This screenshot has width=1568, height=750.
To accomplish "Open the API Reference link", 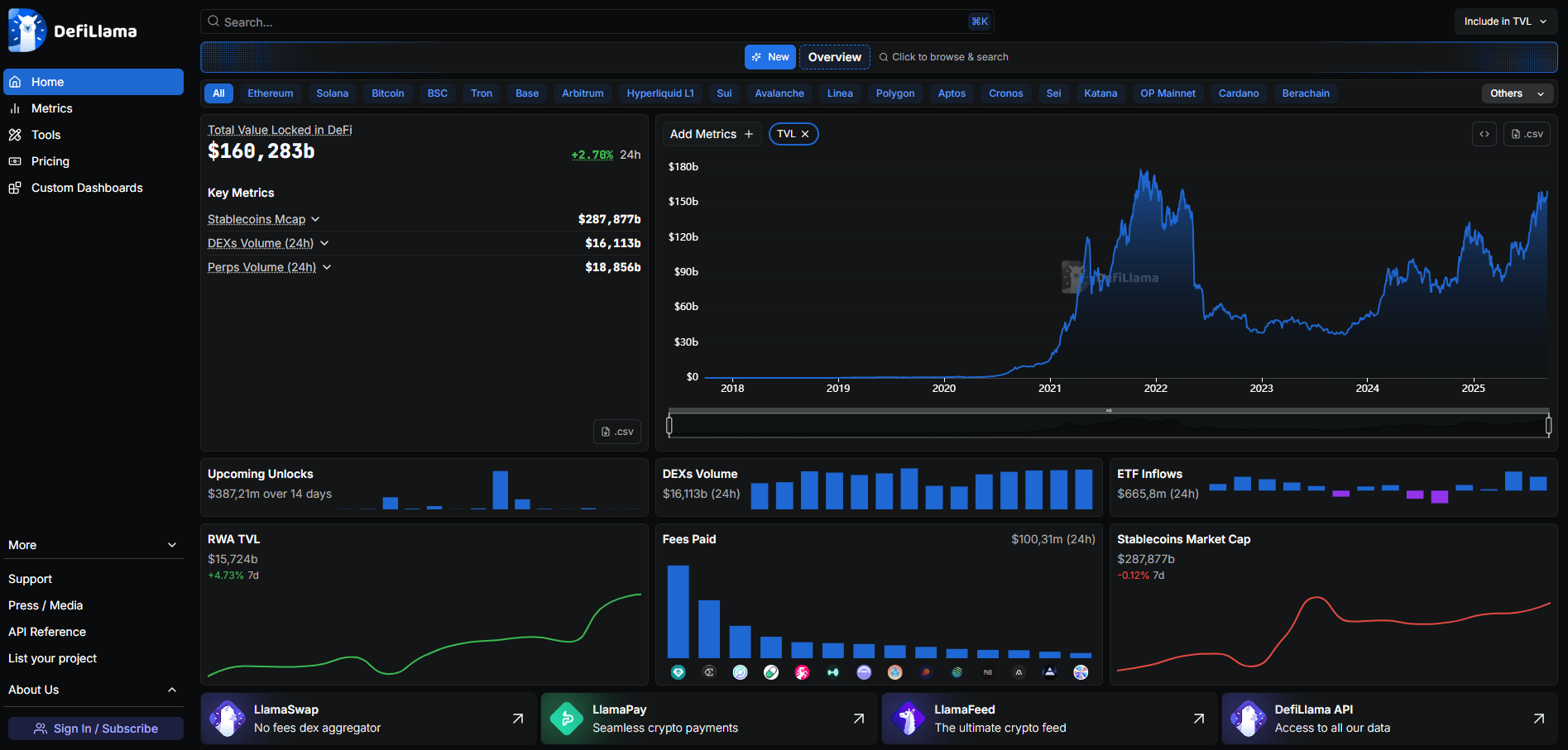I will click(x=47, y=632).
